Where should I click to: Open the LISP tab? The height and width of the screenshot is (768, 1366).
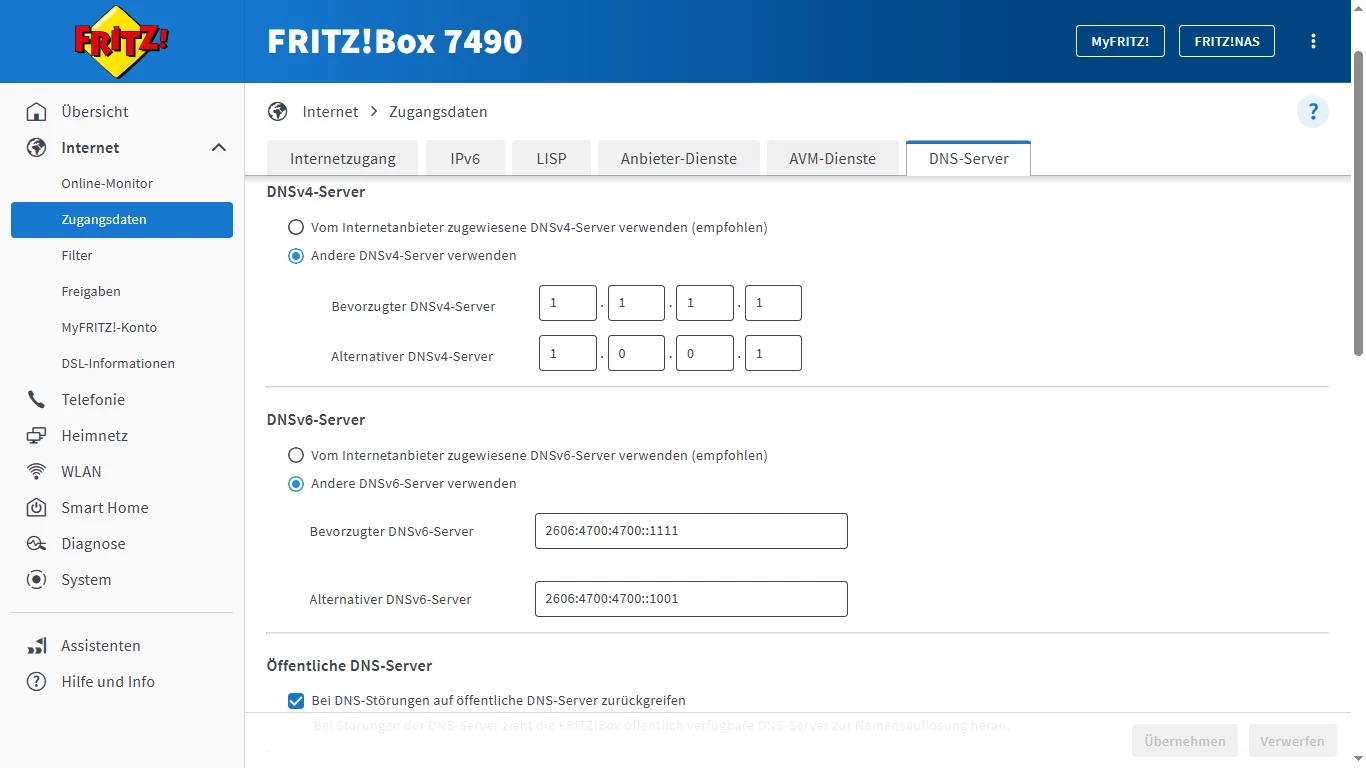coord(551,159)
